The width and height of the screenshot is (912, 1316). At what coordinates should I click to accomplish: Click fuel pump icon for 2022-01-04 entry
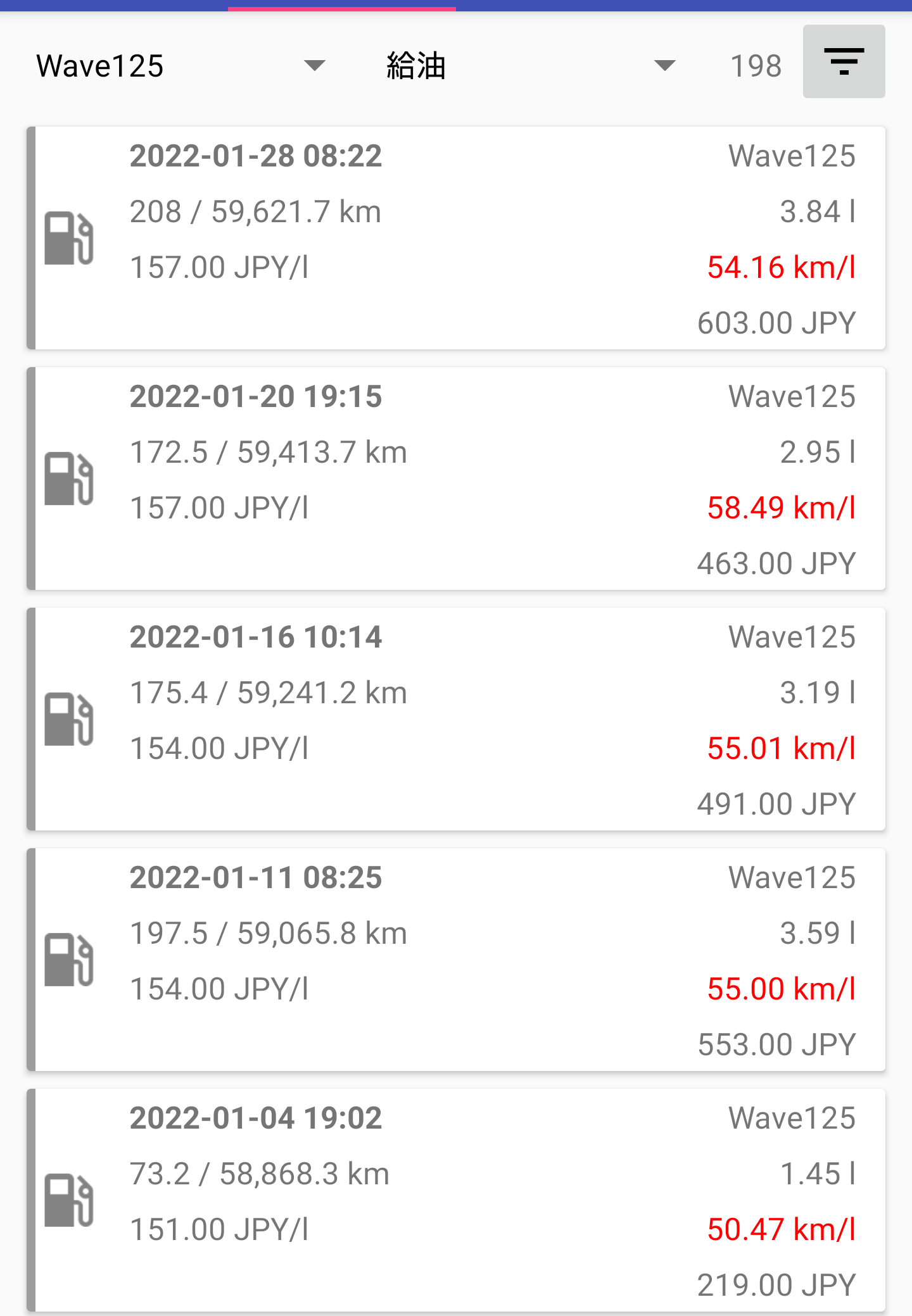[x=69, y=1200]
